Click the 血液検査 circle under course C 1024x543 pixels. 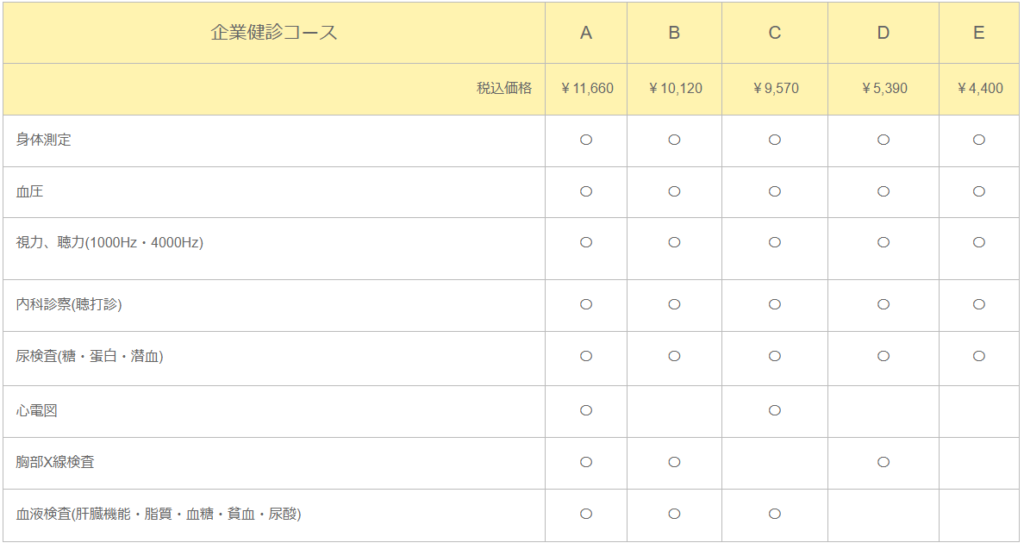[x=774, y=514]
